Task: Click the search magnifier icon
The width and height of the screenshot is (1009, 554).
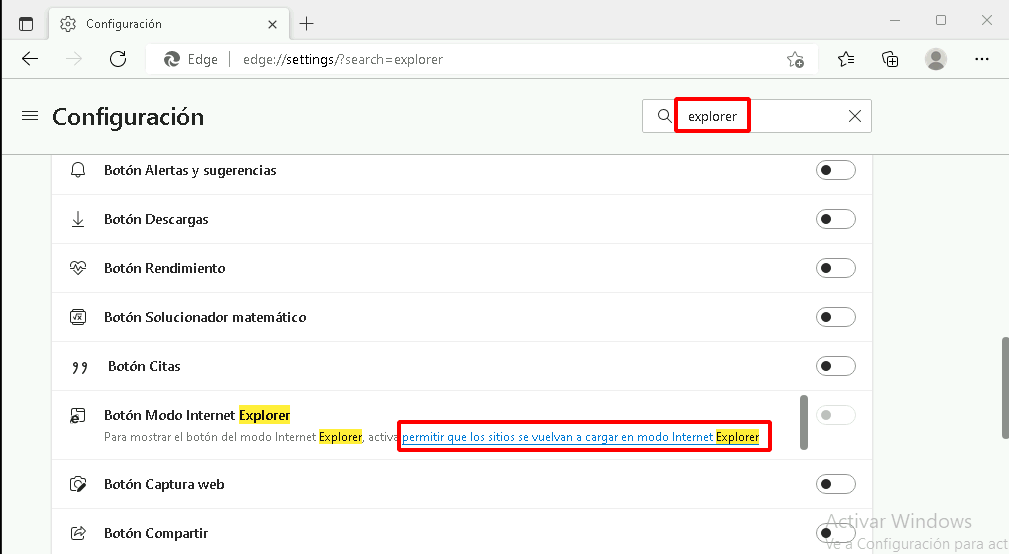Action: pyautogui.click(x=664, y=116)
